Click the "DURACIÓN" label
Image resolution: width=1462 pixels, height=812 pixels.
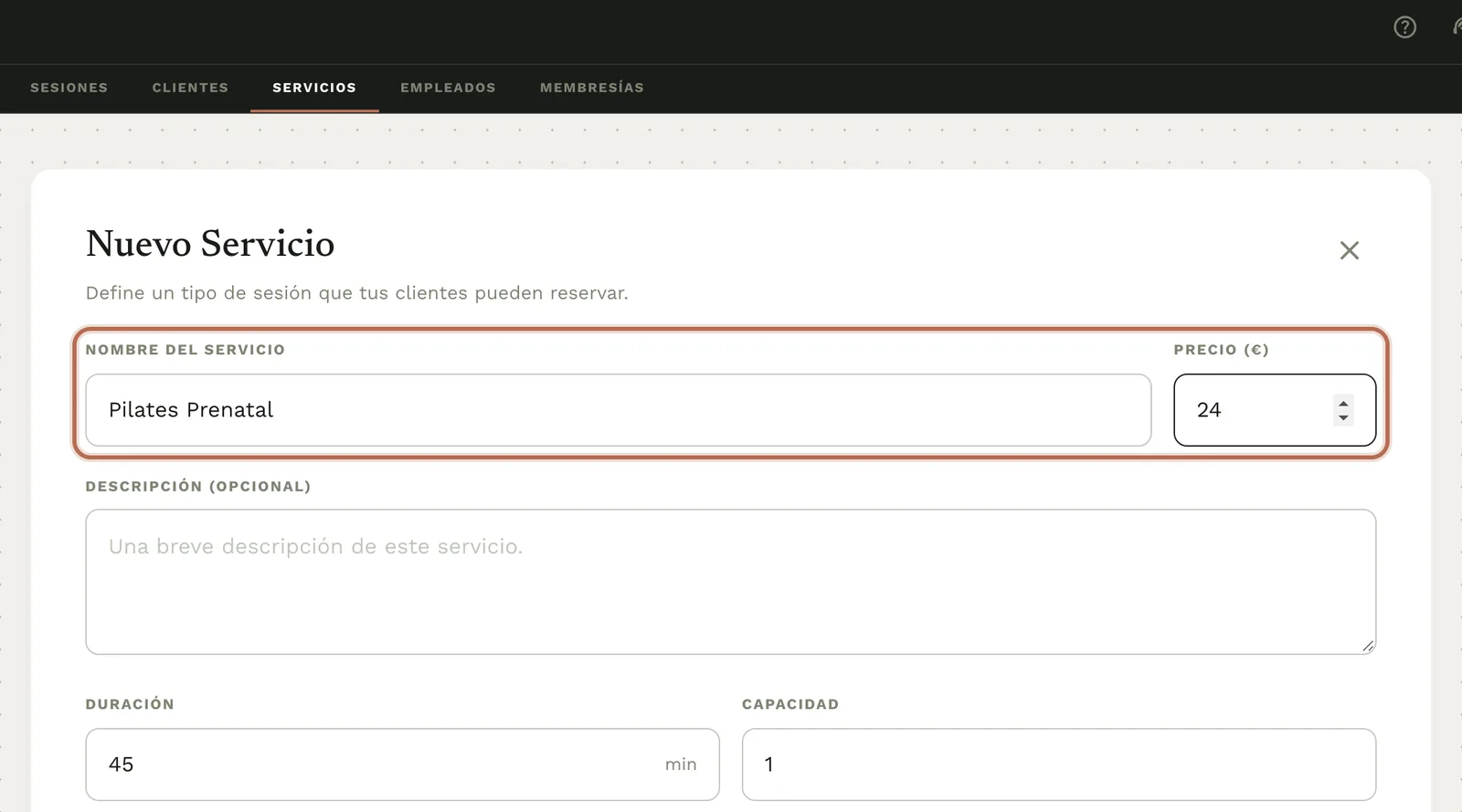[x=130, y=704]
